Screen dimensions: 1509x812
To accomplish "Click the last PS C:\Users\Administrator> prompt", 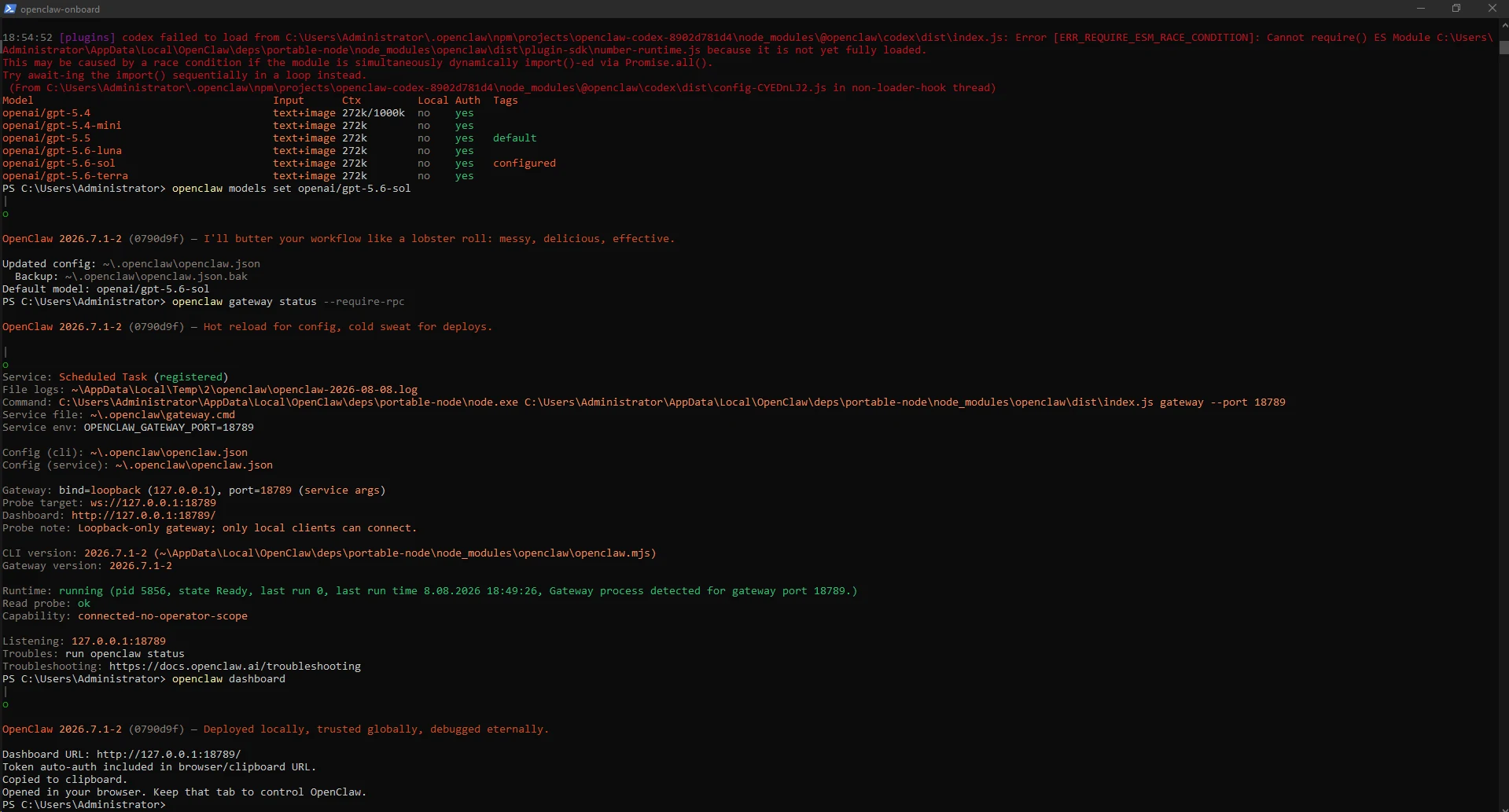I will pyautogui.click(x=84, y=805).
